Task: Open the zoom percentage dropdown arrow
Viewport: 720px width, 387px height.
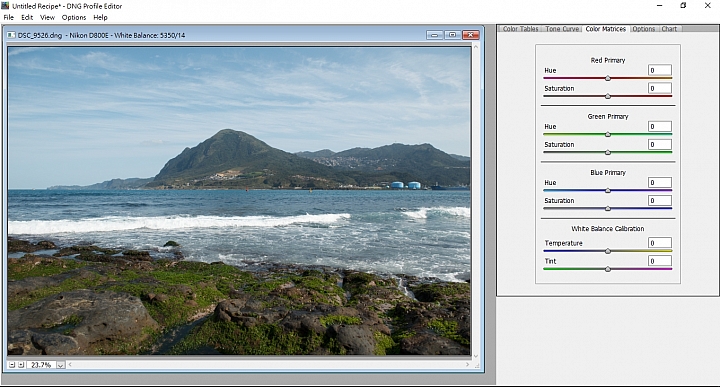Action: pyautogui.click(x=61, y=365)
